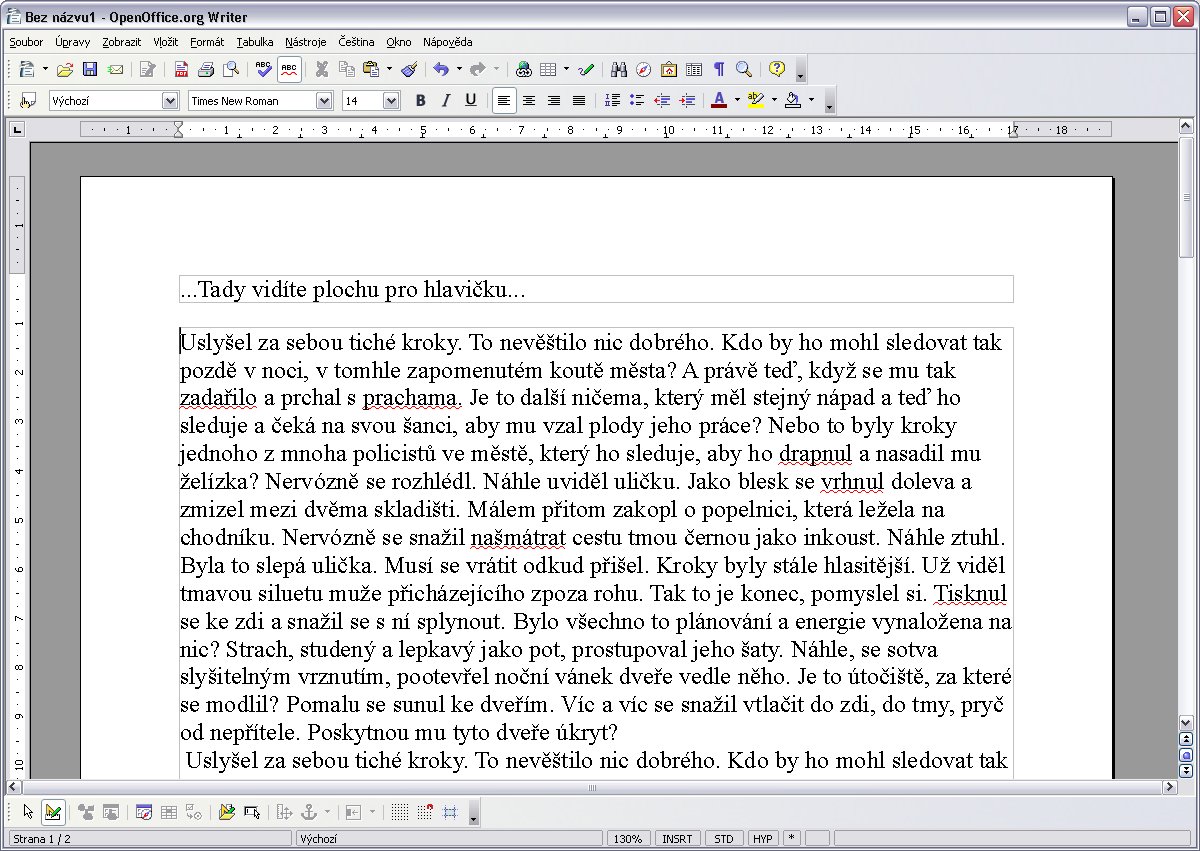The width and height of the screenshot is (1200, 851).
Task: Click the Increase Indent icon
Action: (687, 100)
